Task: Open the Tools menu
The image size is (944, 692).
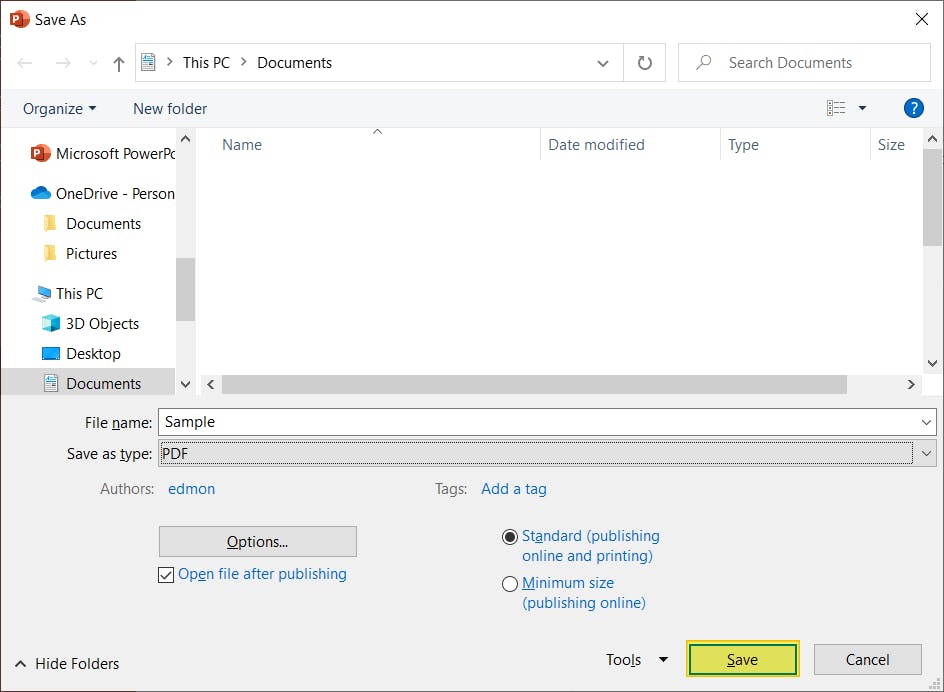Action: tap(636, 659)
